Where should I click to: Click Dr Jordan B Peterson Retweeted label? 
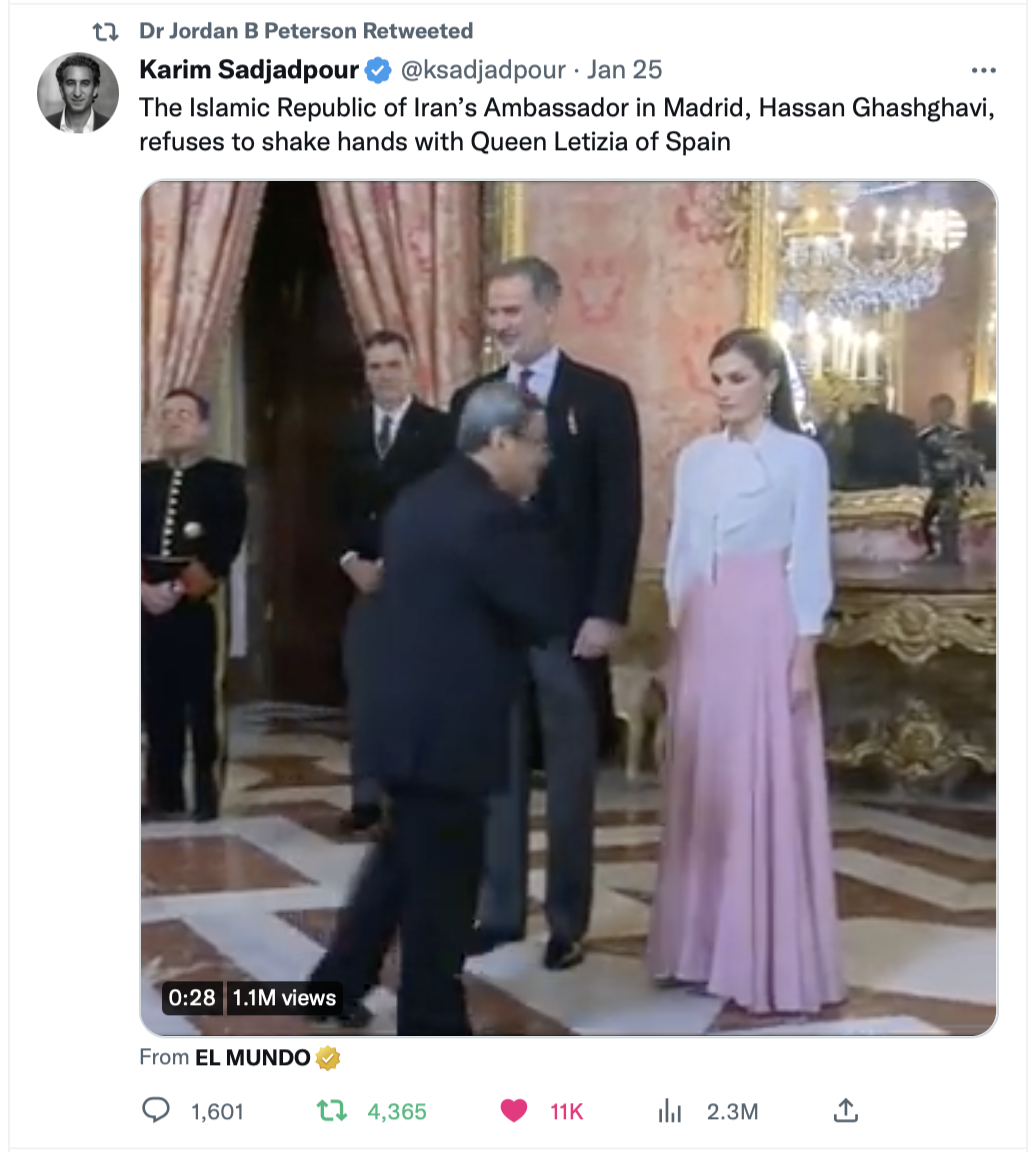(306, 31)
